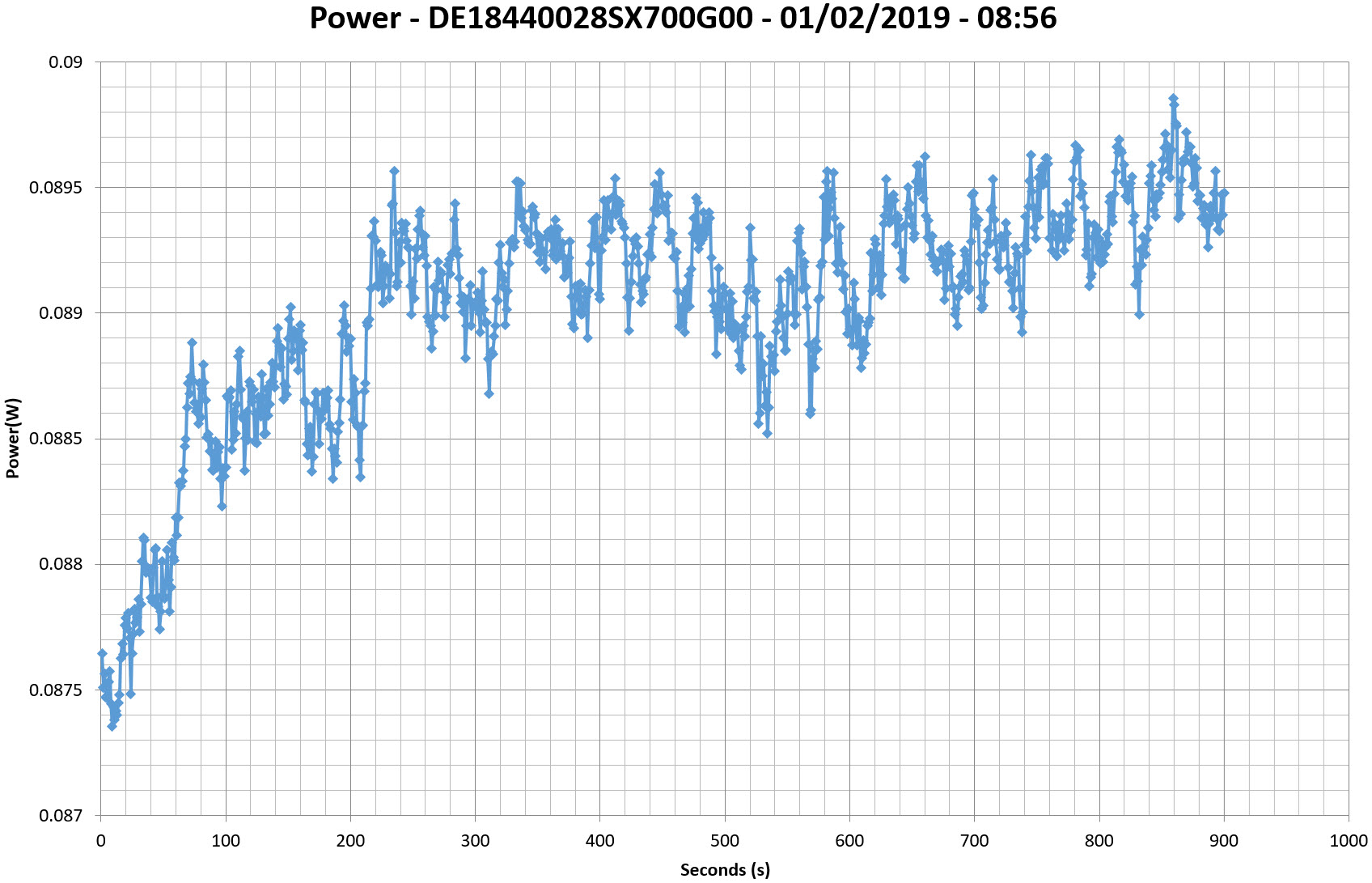Click the 500 x-axis tick label

(x=725, y=841)
